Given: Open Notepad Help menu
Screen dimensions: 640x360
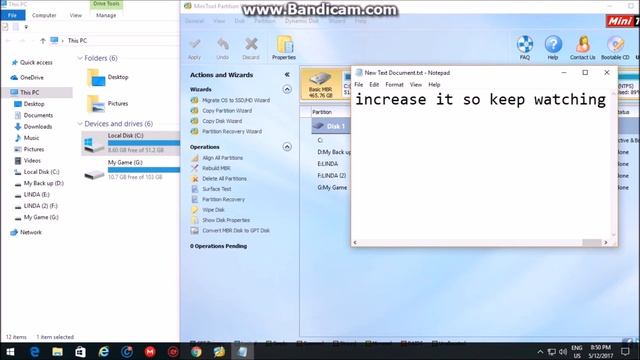Looking at the screenshot, I should (434, 84).
